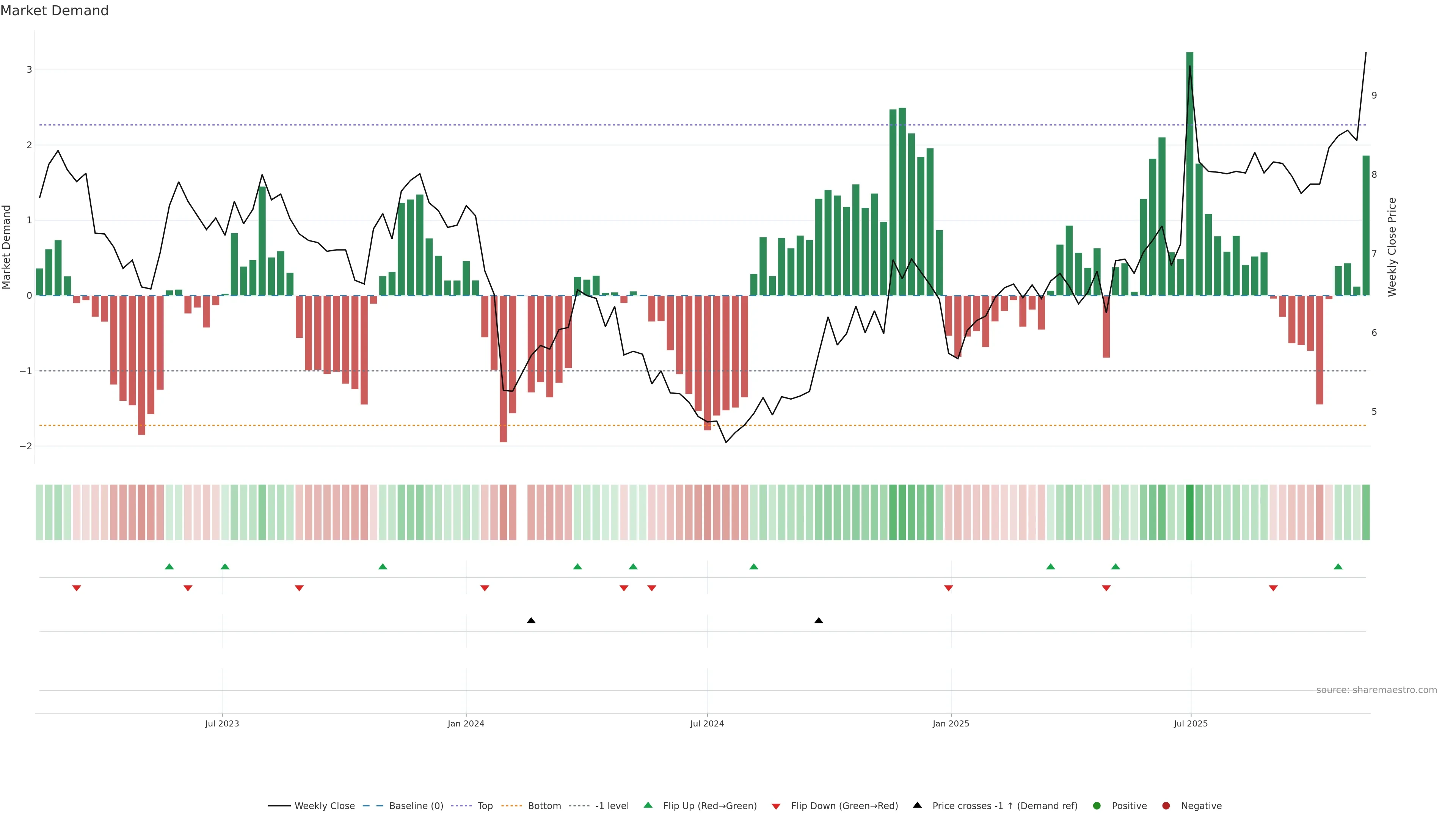
Task: Click the first black price-cross triangle marker
Action: 531,621
